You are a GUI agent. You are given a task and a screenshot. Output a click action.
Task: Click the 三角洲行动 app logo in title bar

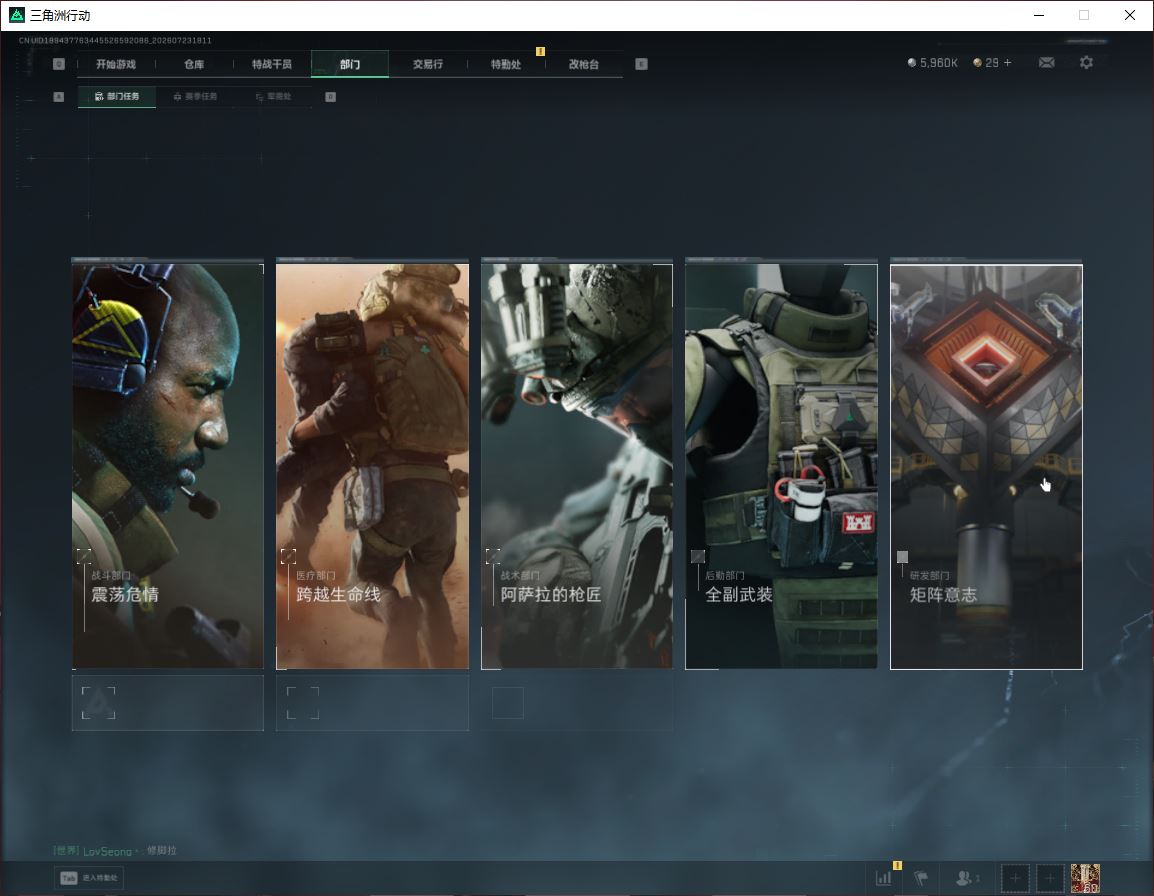pos(16,15)
